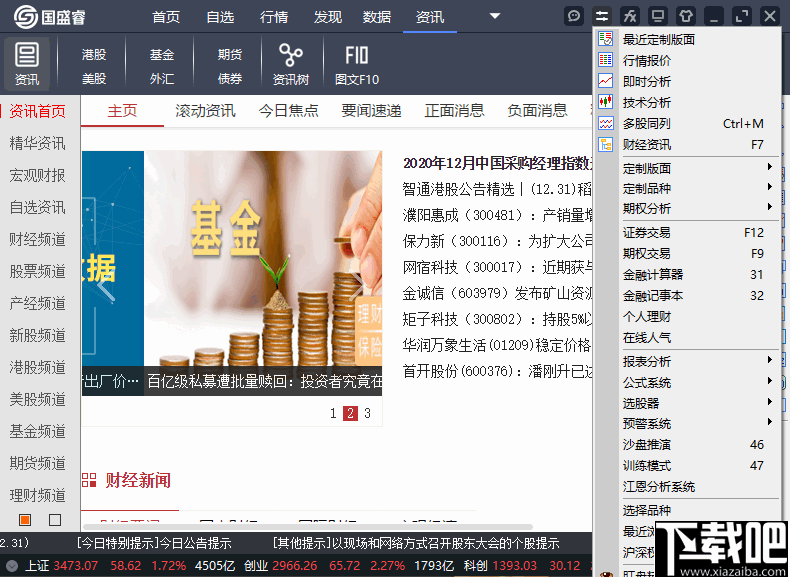
Task: Show the next carousel slide arrow
Action: [x=357, y=286]
